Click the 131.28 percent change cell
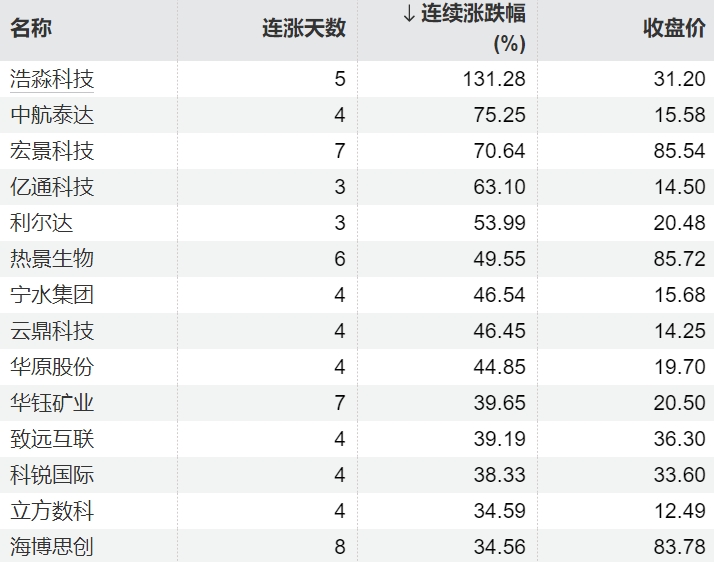 click(494, 79)
